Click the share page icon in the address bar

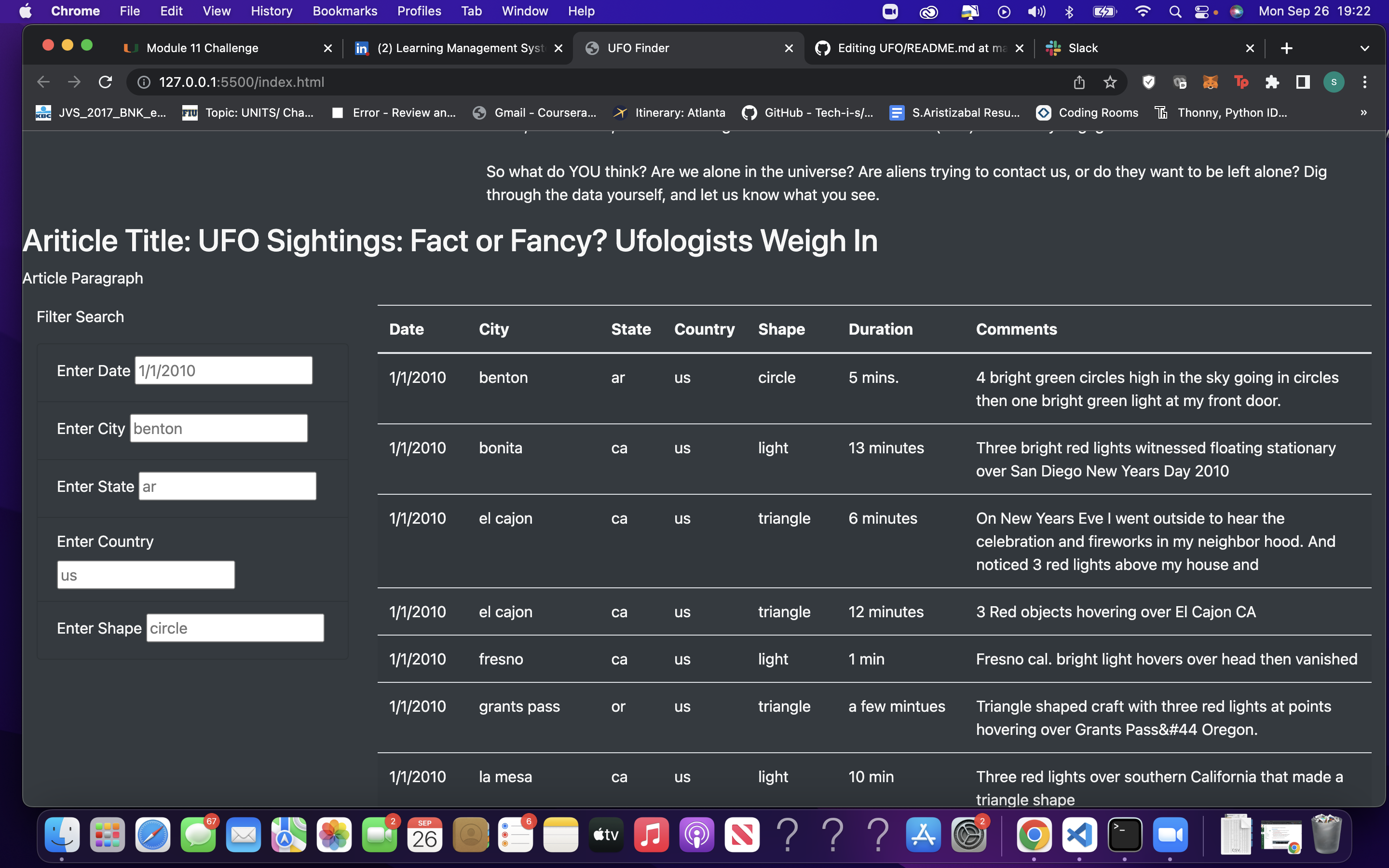coord(1079,82)
